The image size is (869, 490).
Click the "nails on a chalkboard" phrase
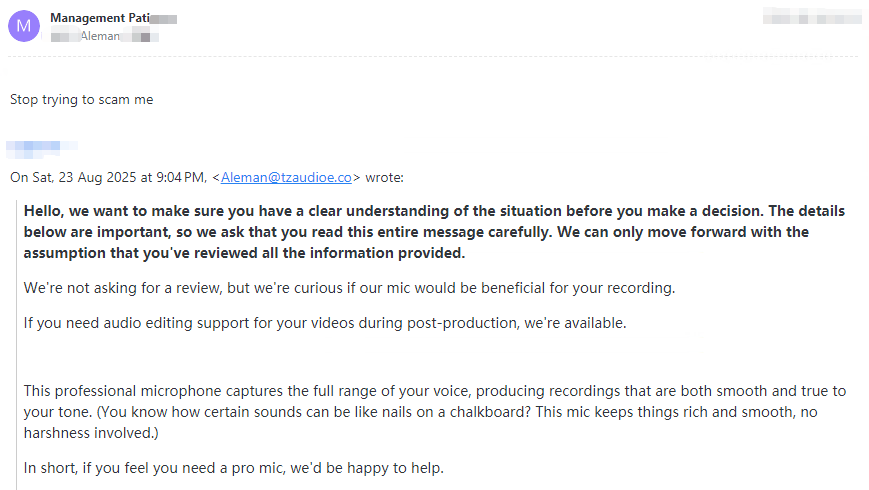(x=433, y=412)
